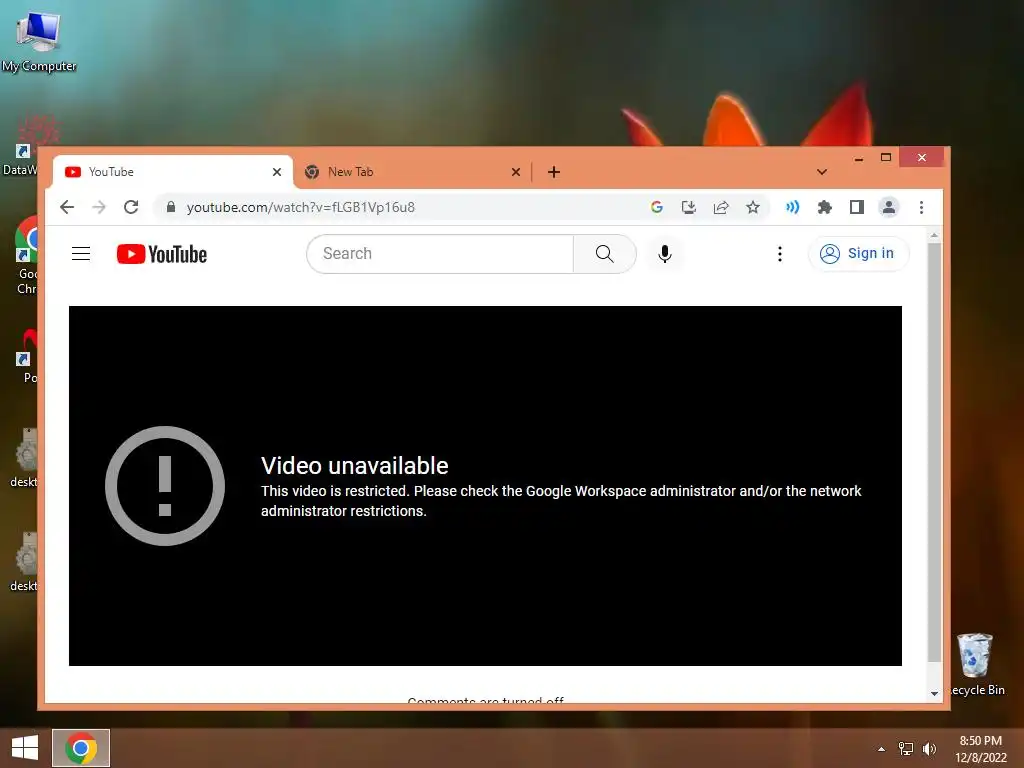
Task: Open network icon in system tray
Action: [x=906, y=748]
